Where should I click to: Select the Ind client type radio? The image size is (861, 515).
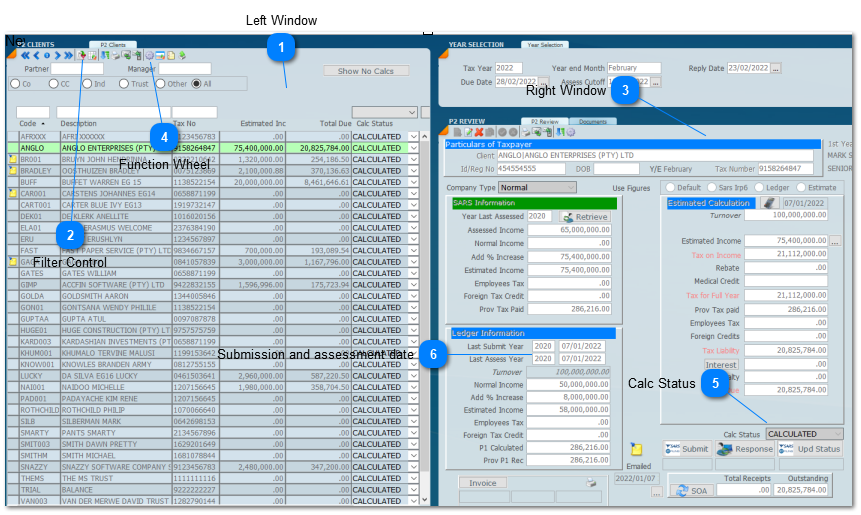coord(87,84)
